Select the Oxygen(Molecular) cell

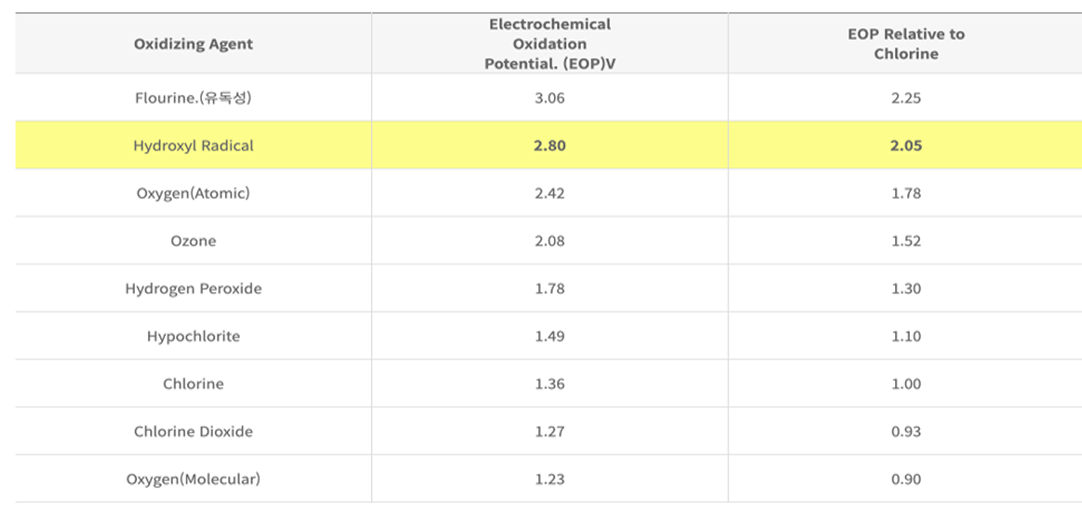(193, 480)
